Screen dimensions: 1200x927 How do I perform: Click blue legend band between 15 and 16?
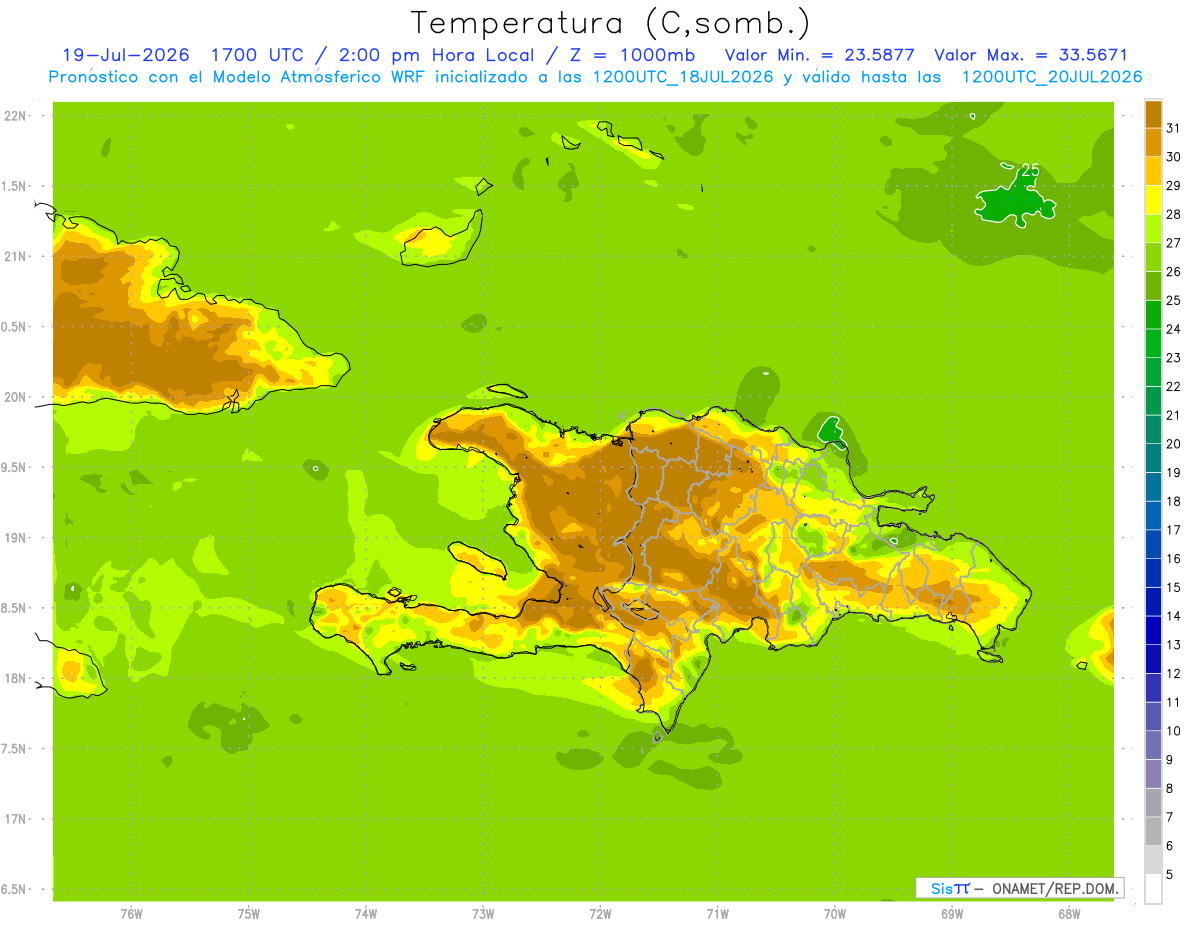(1153, 572)
